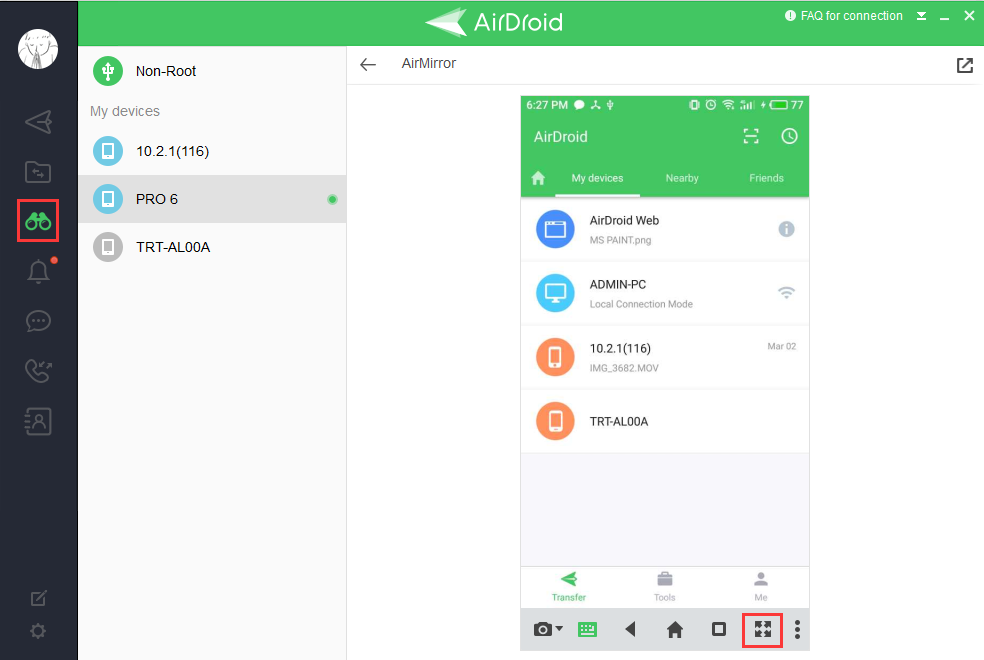984x660 pixels.
Task: Open the three-dot more options menu
Action: tap(797, 629)
